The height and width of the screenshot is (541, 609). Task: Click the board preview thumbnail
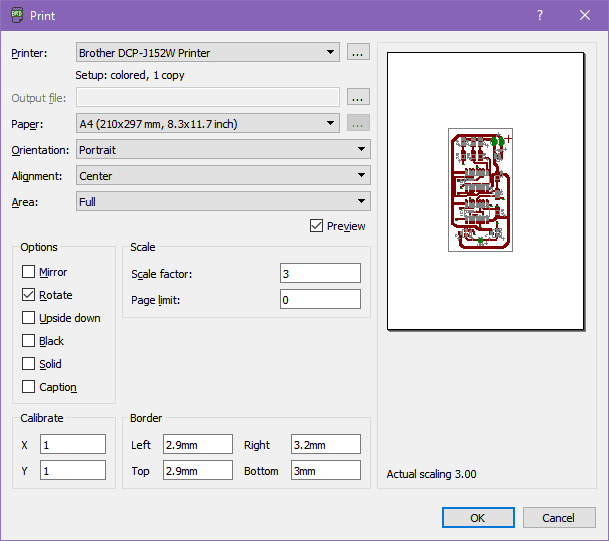480,190
